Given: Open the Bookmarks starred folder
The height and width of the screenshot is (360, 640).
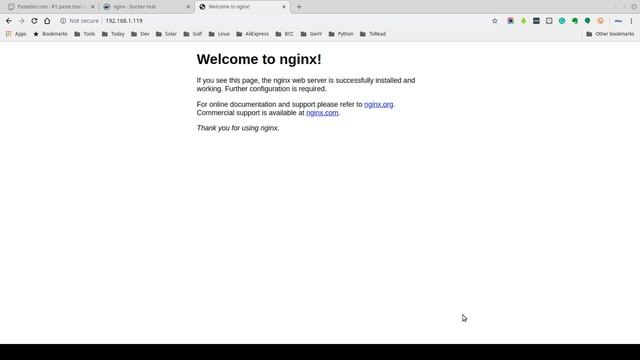Looking at the screenshot, I should [x=50, y=34].
